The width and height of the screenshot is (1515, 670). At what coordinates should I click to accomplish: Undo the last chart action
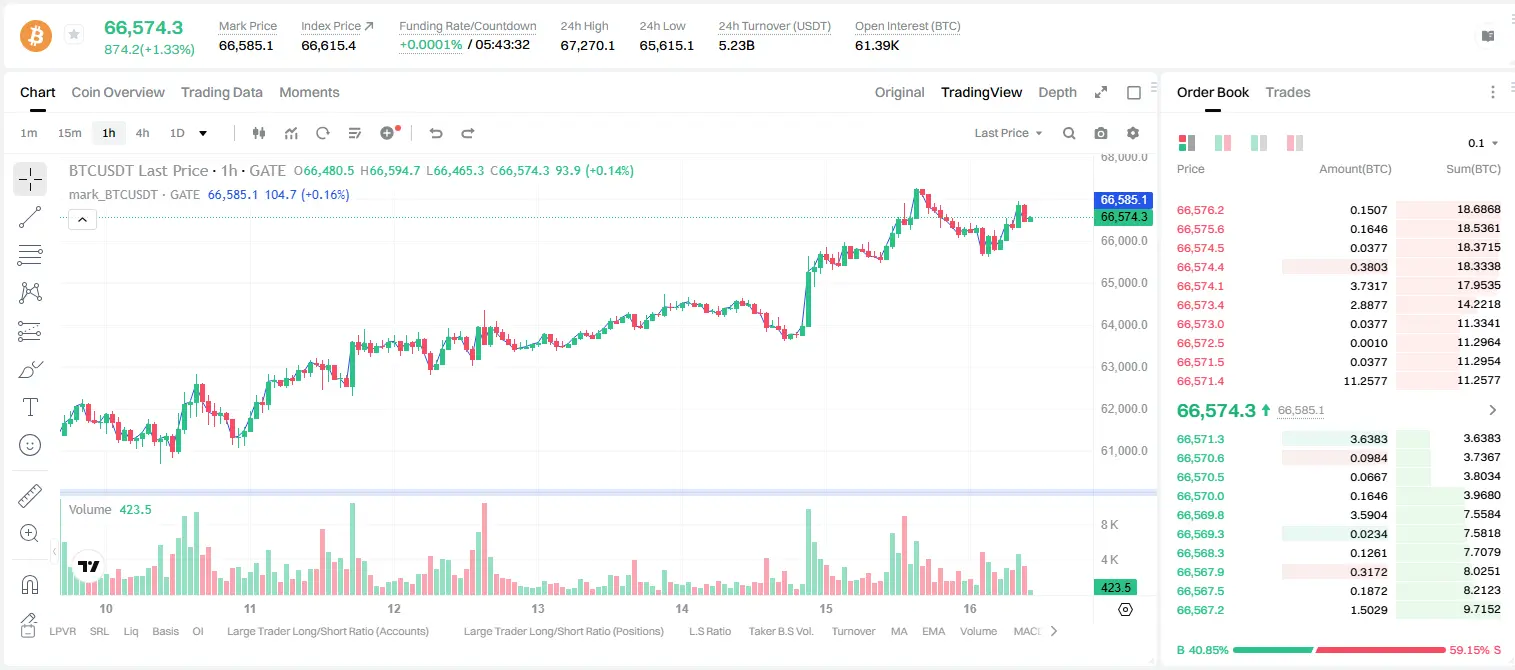point(436,133)
